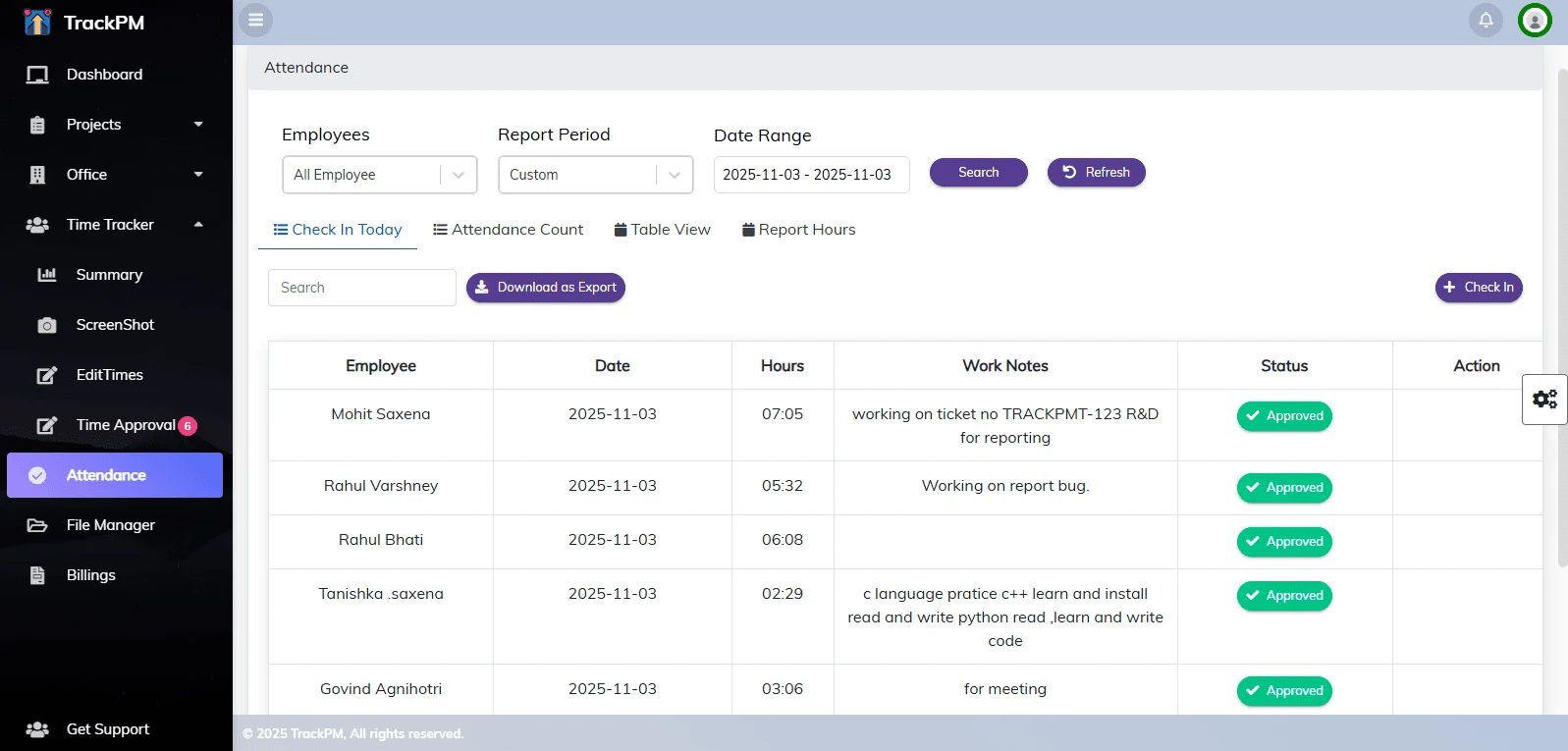
Task: Click the EditTimes pencil icon
Action: 47,375
